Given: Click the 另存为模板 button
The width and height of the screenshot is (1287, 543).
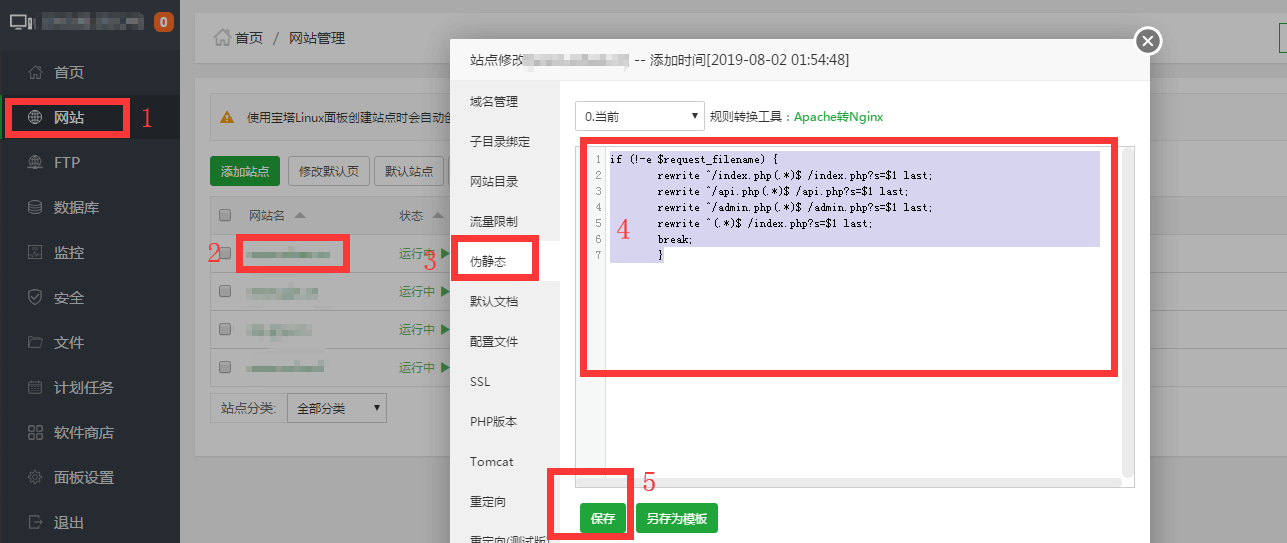Looking at the screenshot, I should click(677, 518).
